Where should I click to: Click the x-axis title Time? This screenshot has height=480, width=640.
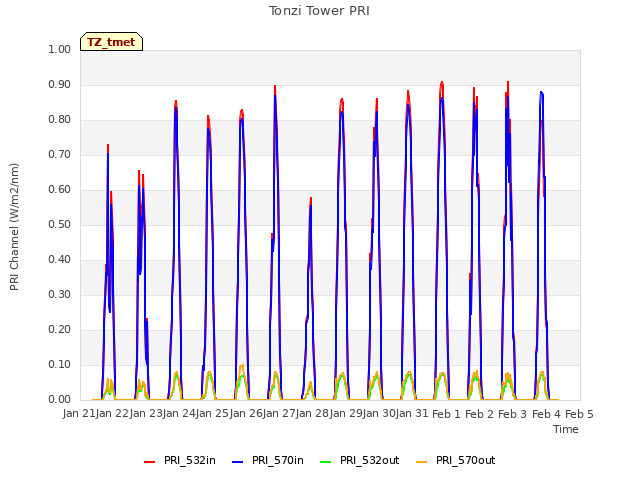point(566,429)
